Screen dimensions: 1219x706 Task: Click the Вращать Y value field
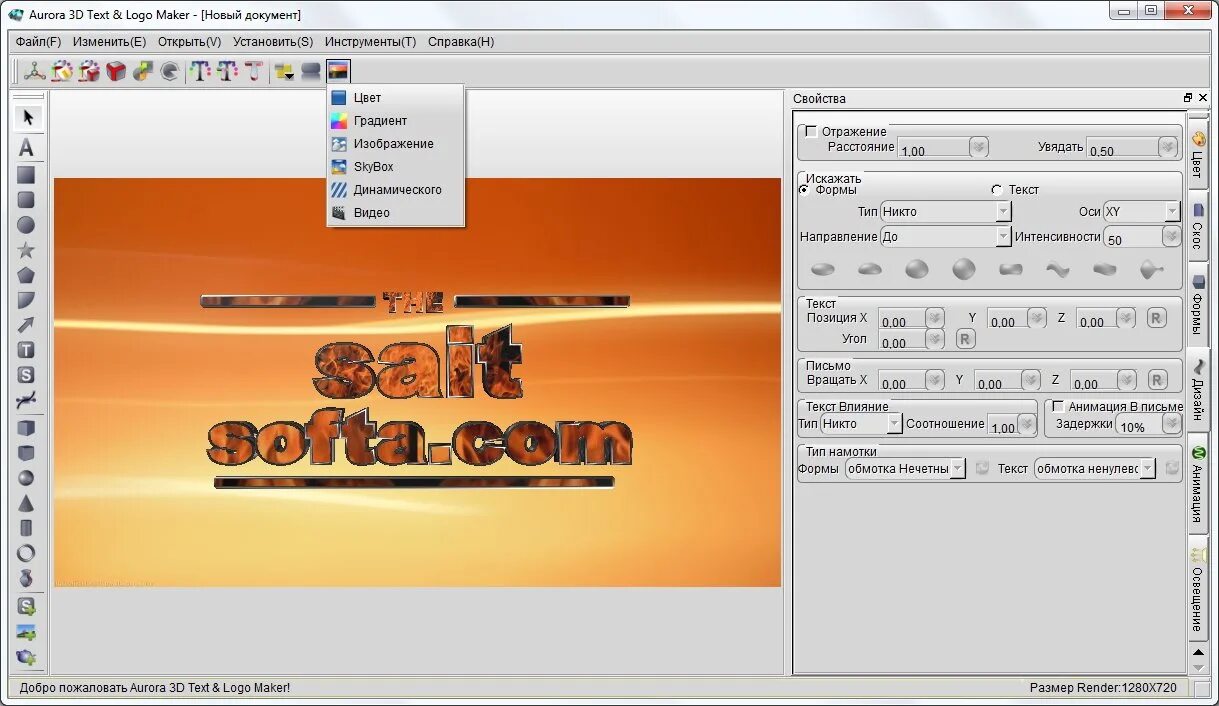pyautogui.click(x=998, y=381)
